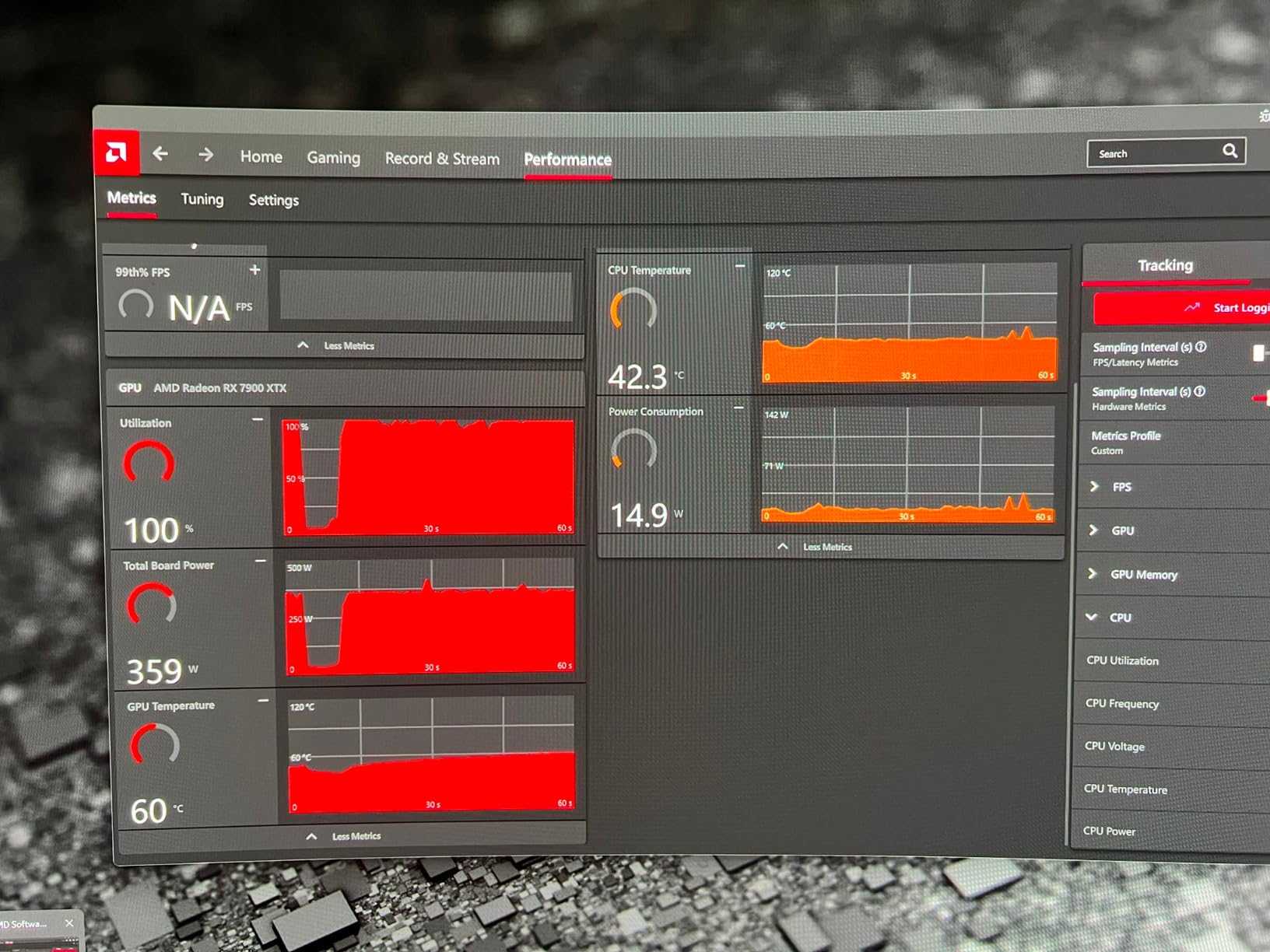
Task: Go forward with the right arrow
Action: [205, 155]
